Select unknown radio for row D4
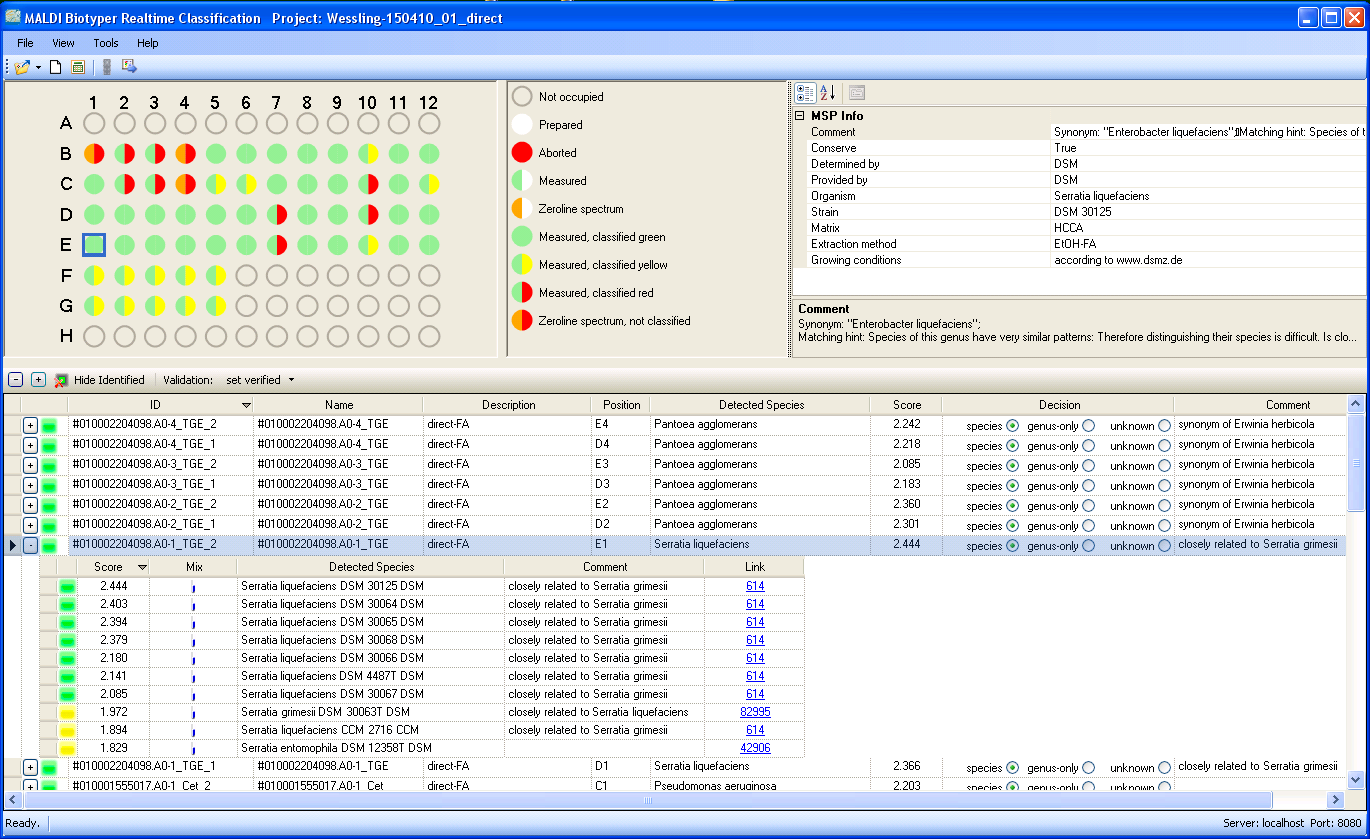This screenshot has height=839, width=1370. 1164,446
